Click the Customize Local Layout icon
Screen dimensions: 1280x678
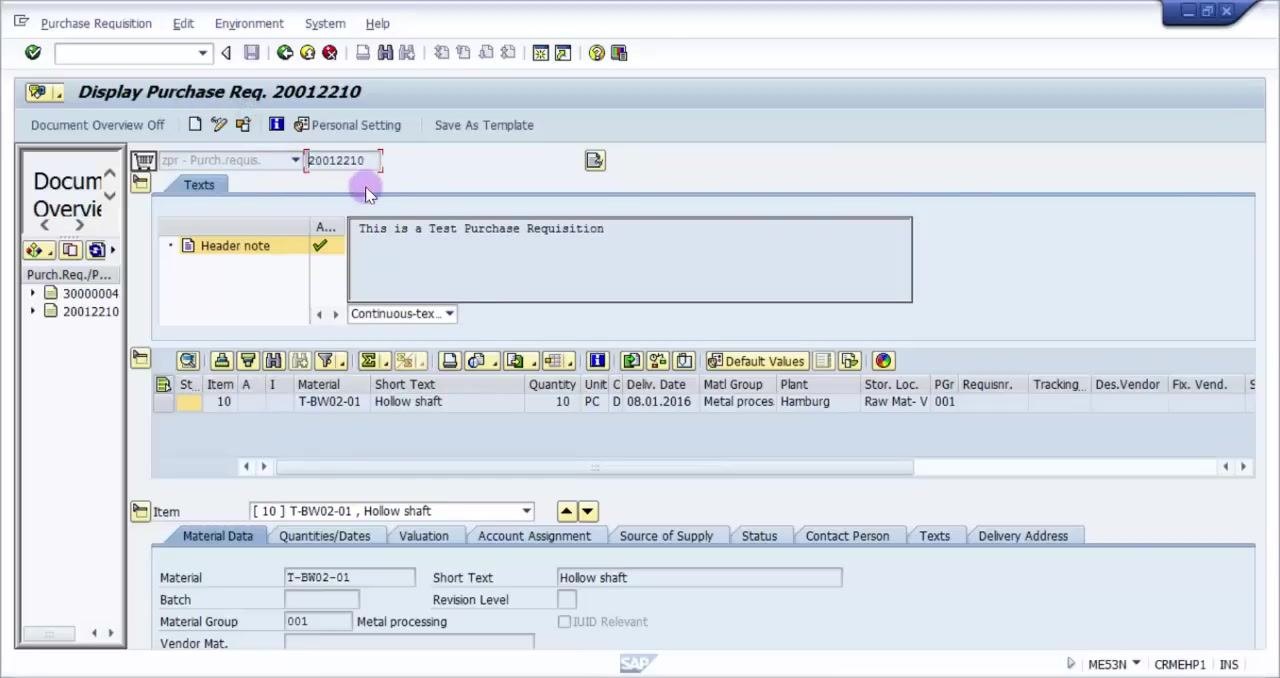(619, 53)
